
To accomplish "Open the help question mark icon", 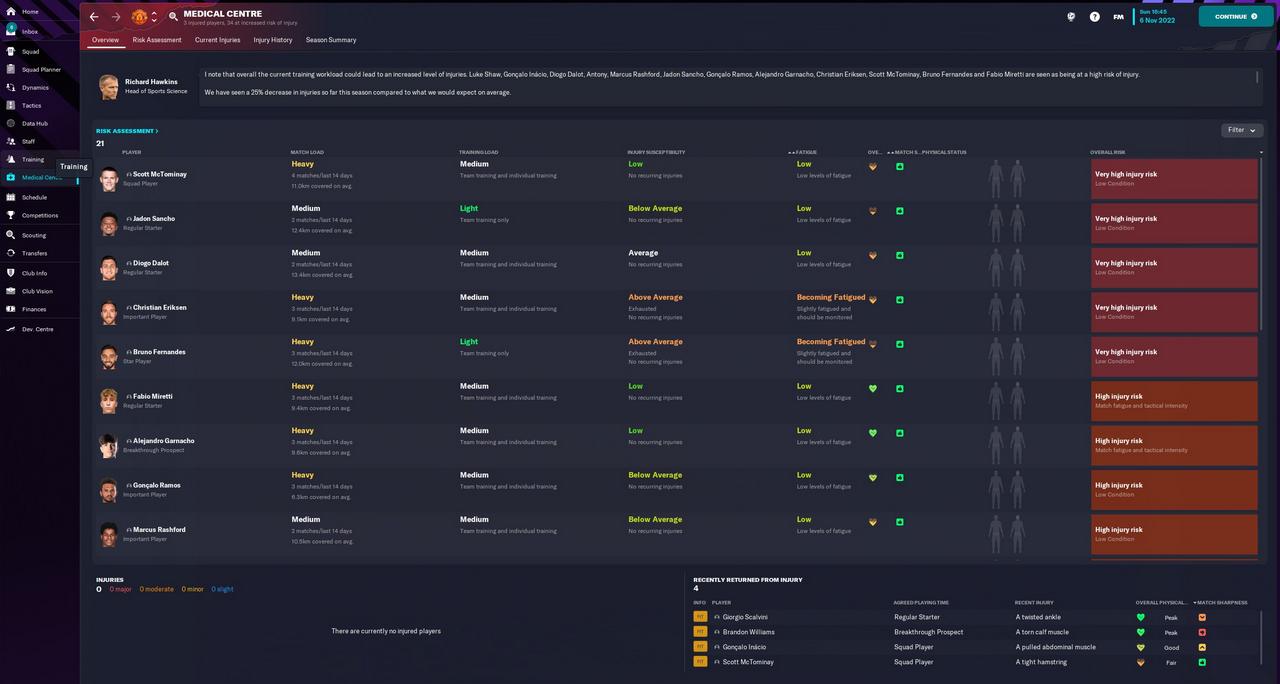I will click(x=1094, y=17).
